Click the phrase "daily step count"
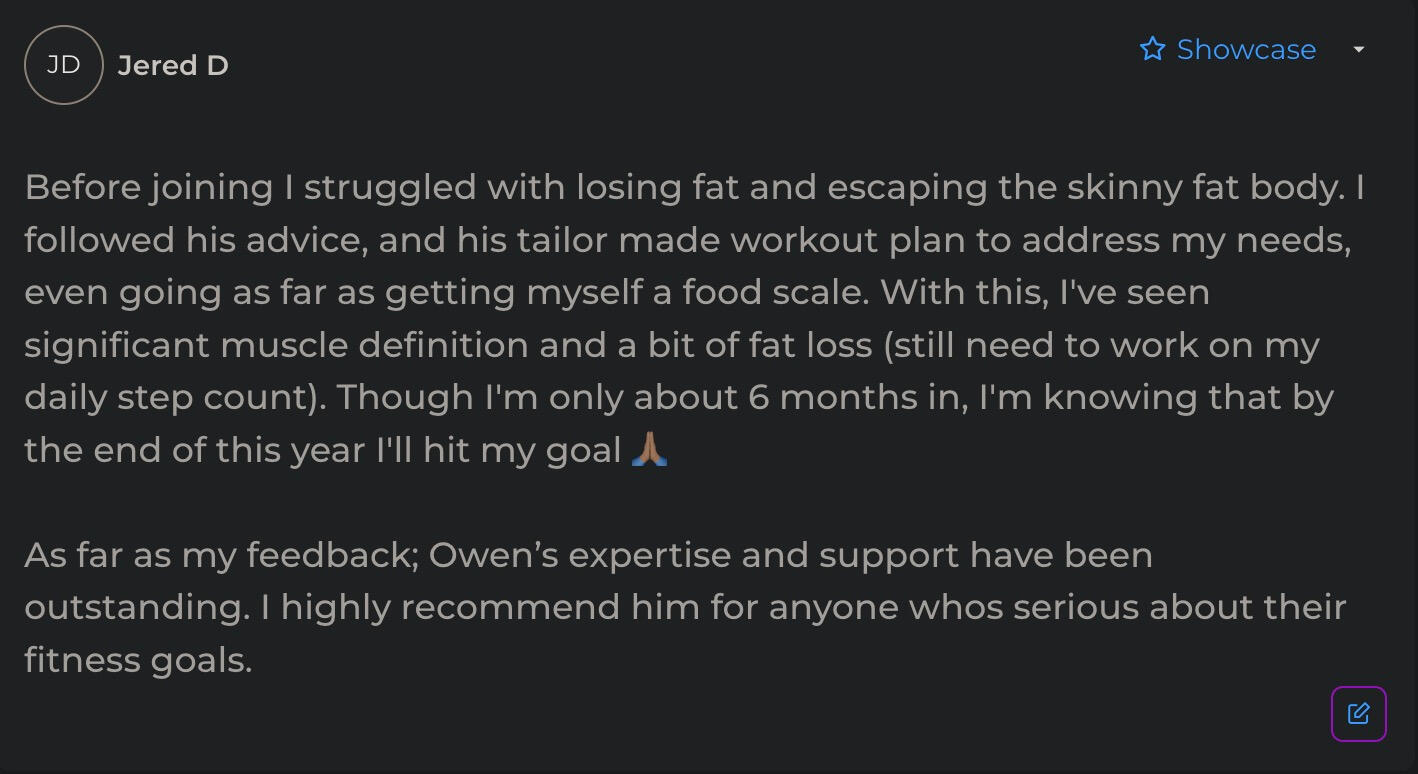 click(167, 397)
